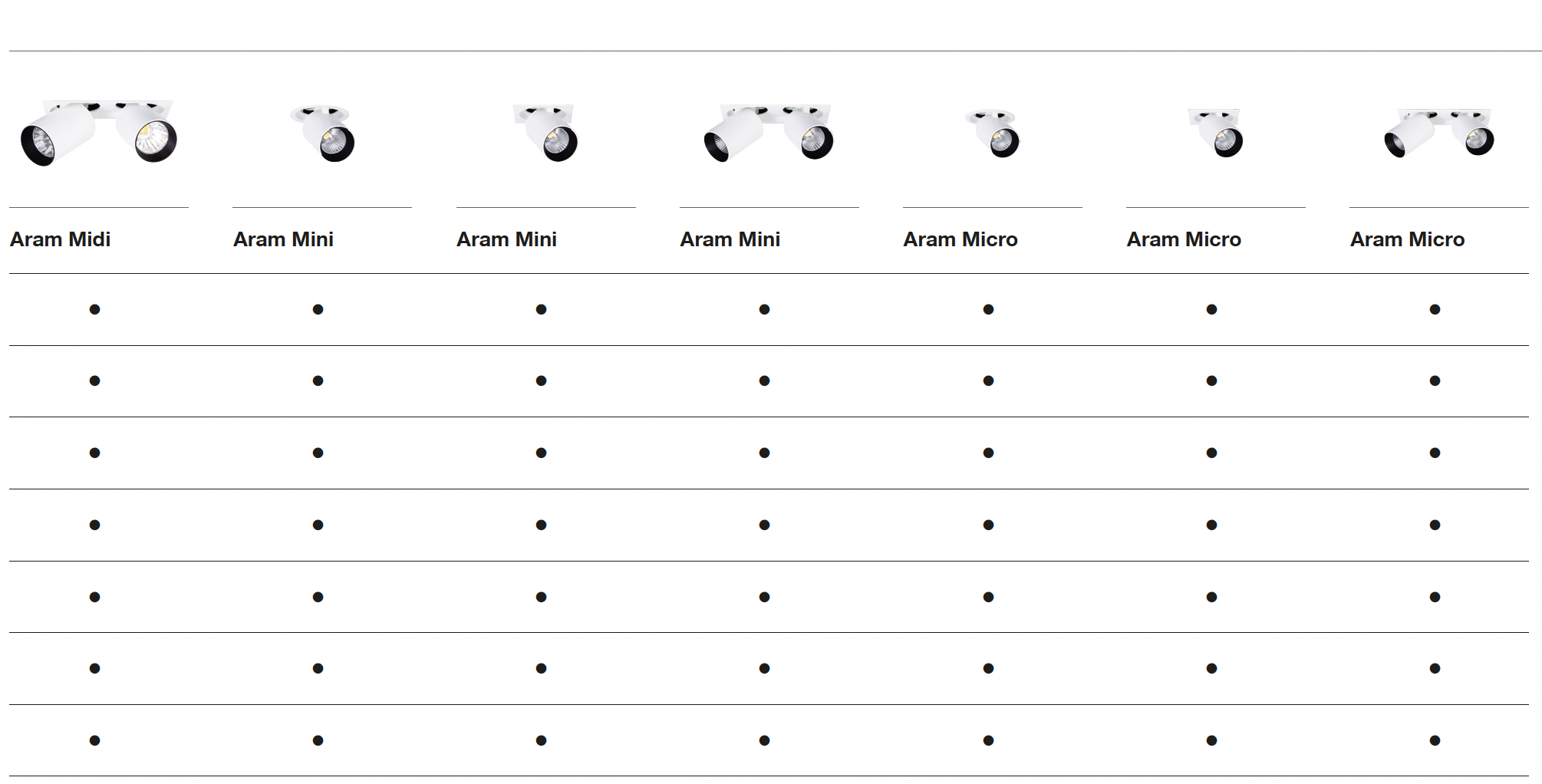Select the round-trim Aram Mini spotlight image
Screen dimensions: 1542x784
pos(322,133)
